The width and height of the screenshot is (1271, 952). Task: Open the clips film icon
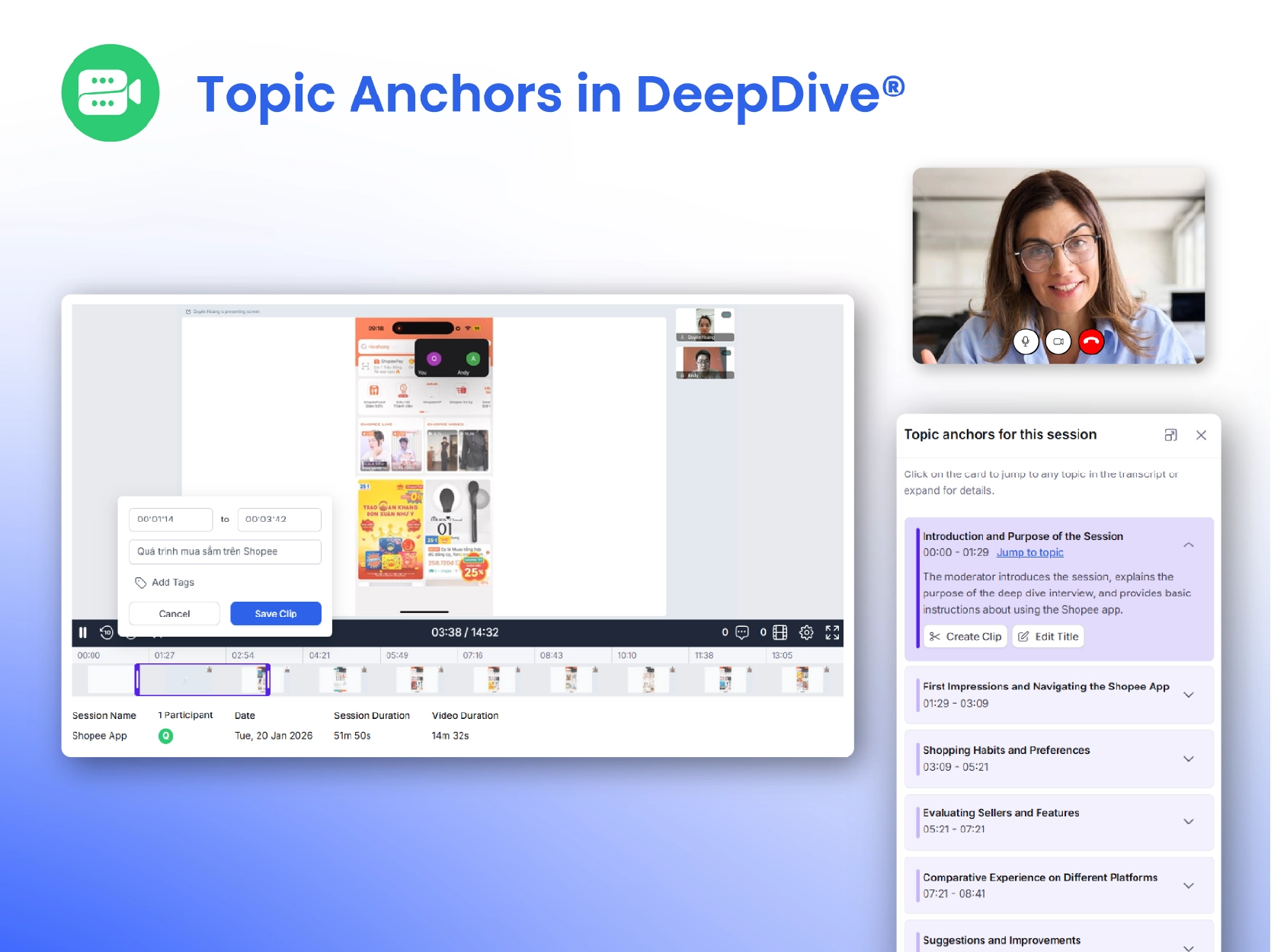[x=780, y=632]
